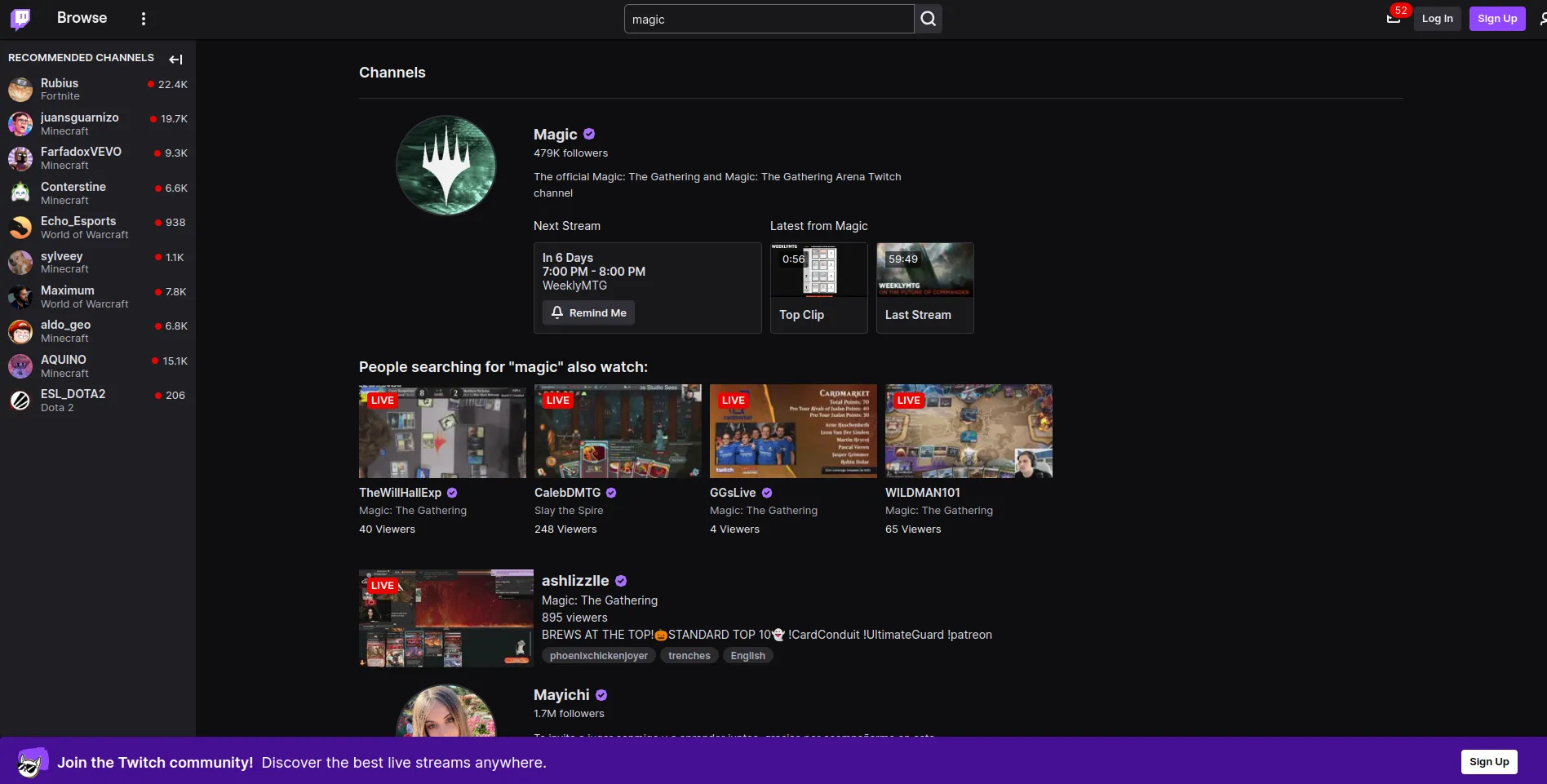
Task: Play the Last Stream thumbnail
Action: 925,270
